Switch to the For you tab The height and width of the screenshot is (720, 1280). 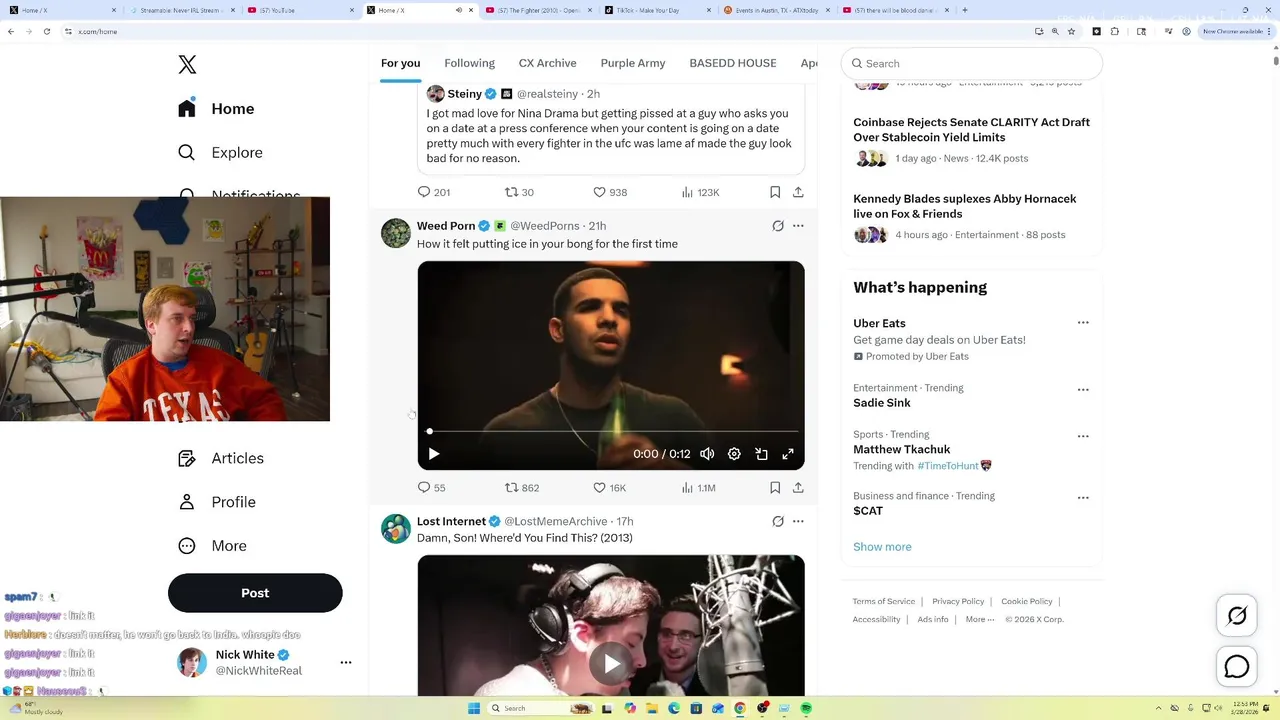[400, 63]
